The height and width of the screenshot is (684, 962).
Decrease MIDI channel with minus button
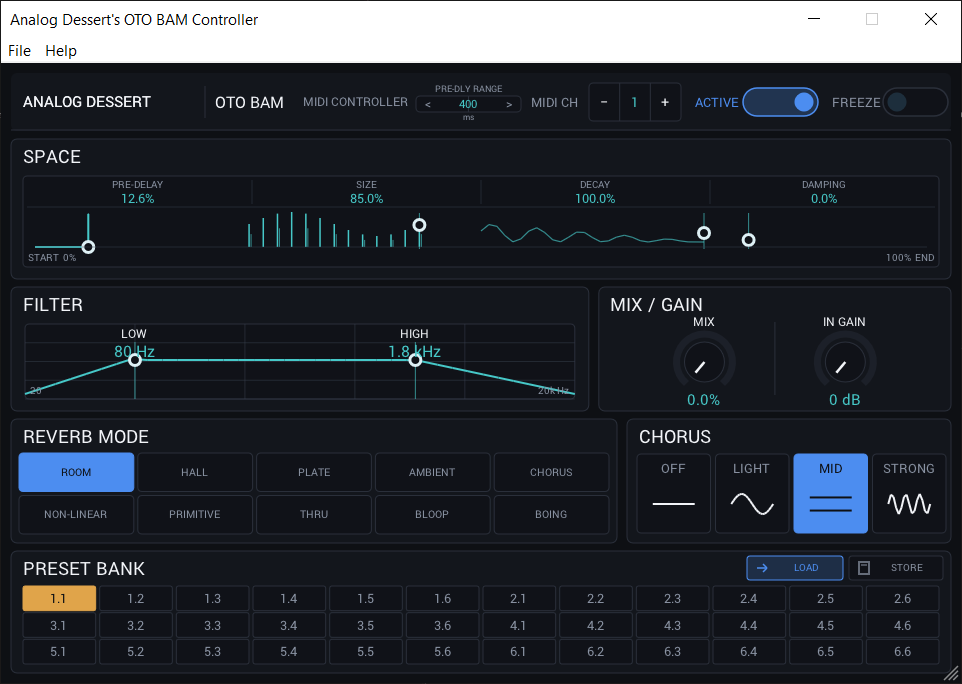tap(604, 102)
